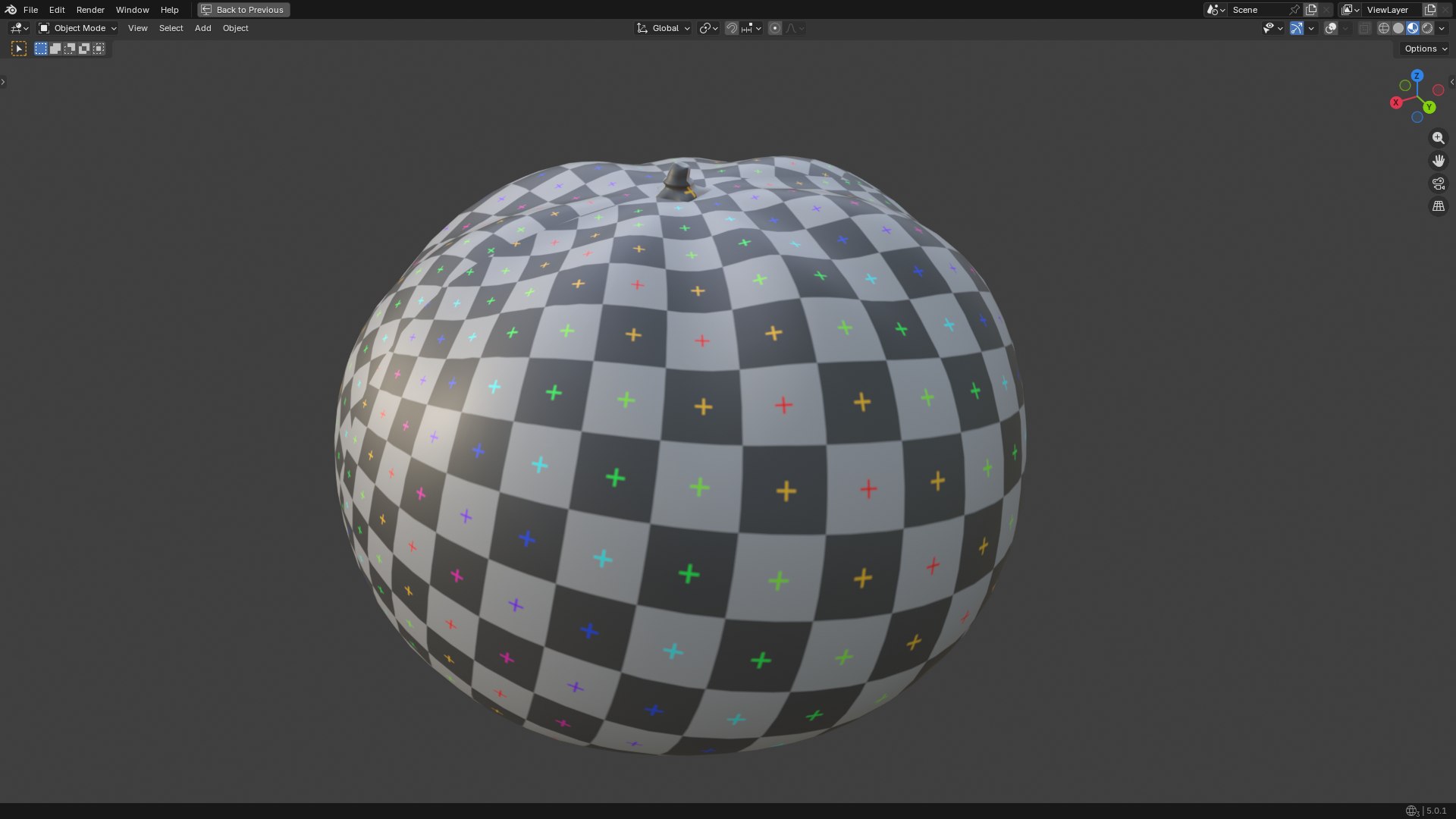The height and width of the screenshot is (819, 1456).
Task: Open the shading options dropdown
Action: pos(1442,28)
